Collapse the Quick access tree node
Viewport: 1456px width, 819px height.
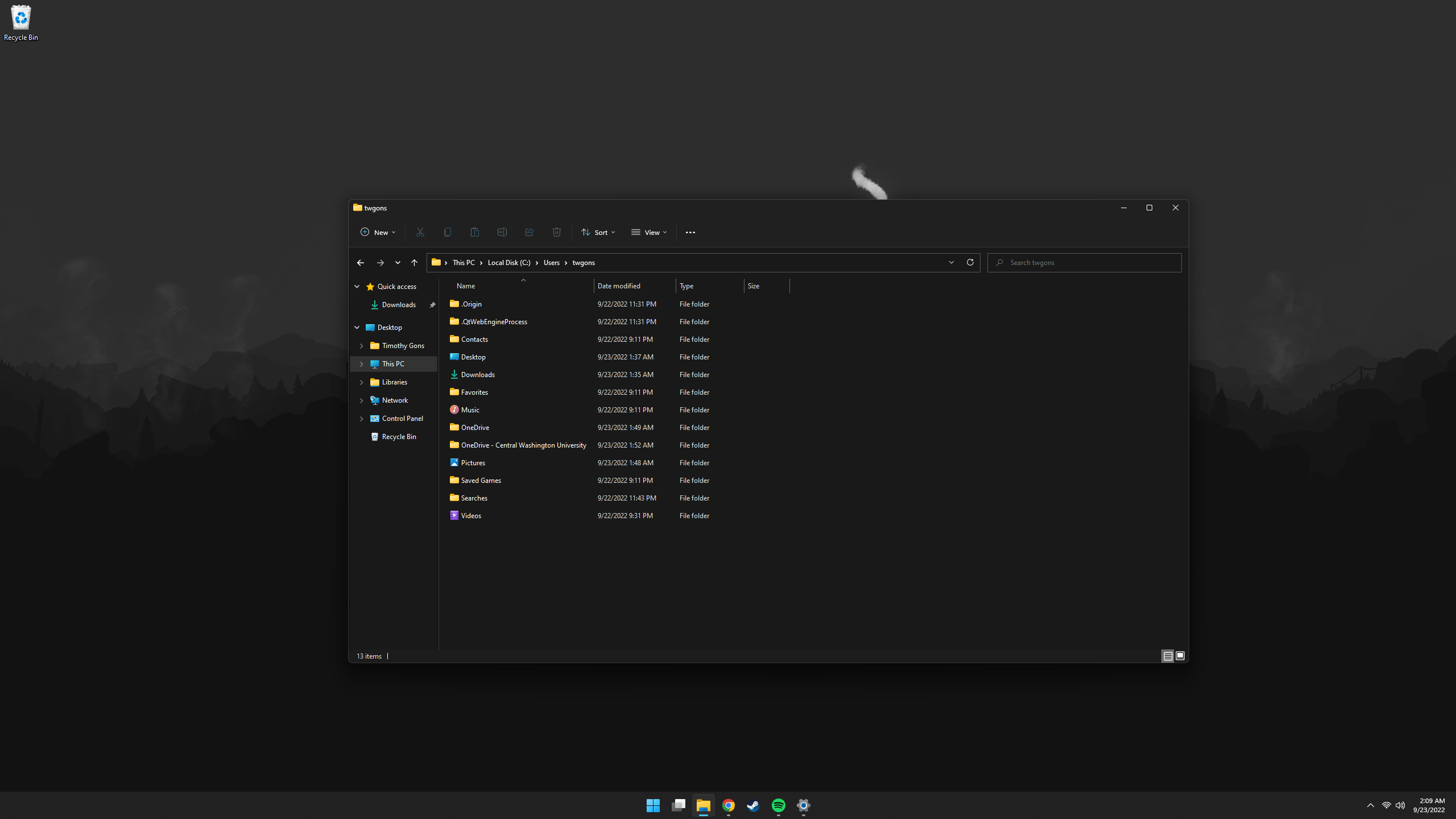pyautogui.click(x=357, y=287)
